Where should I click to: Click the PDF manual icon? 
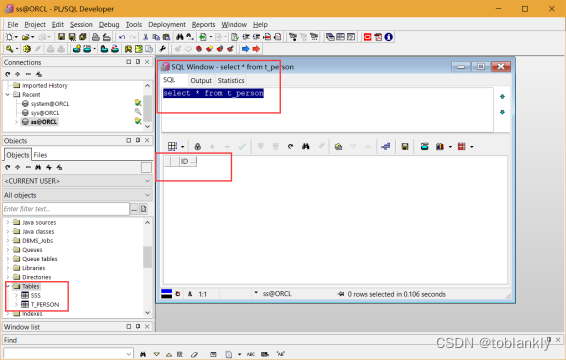point(378,37)
